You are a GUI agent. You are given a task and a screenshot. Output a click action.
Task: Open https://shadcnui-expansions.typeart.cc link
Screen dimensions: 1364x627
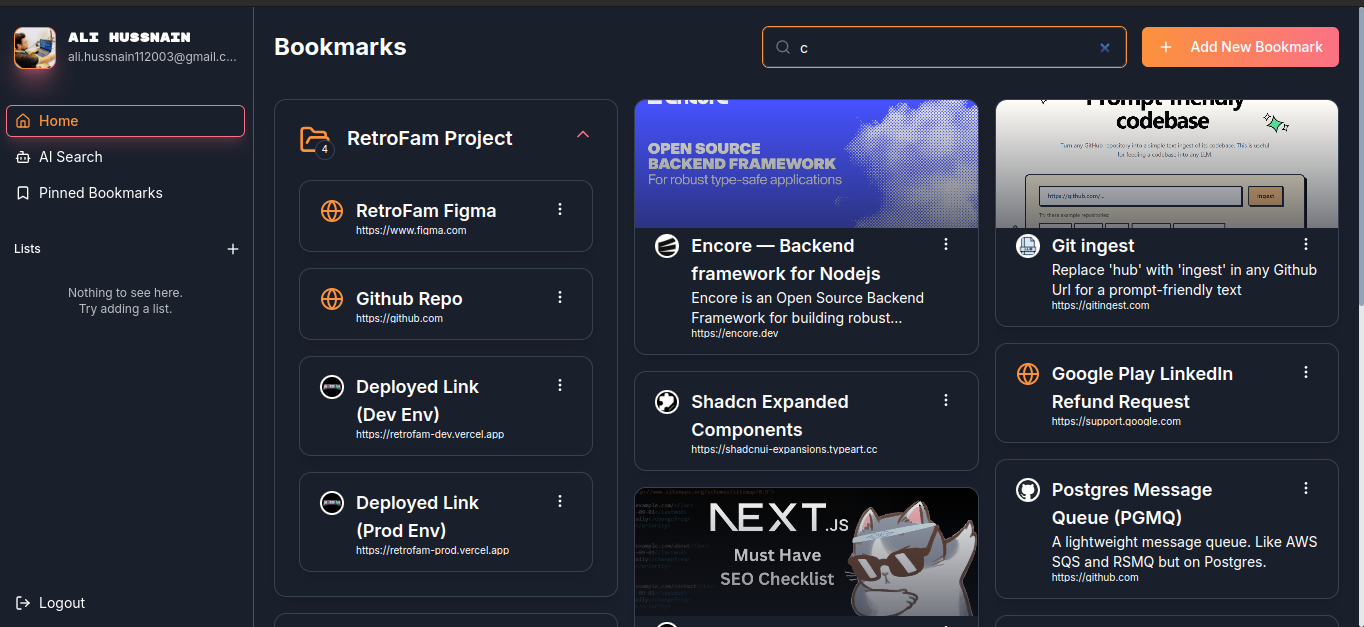pyautogui.click(x=784, y=449)
